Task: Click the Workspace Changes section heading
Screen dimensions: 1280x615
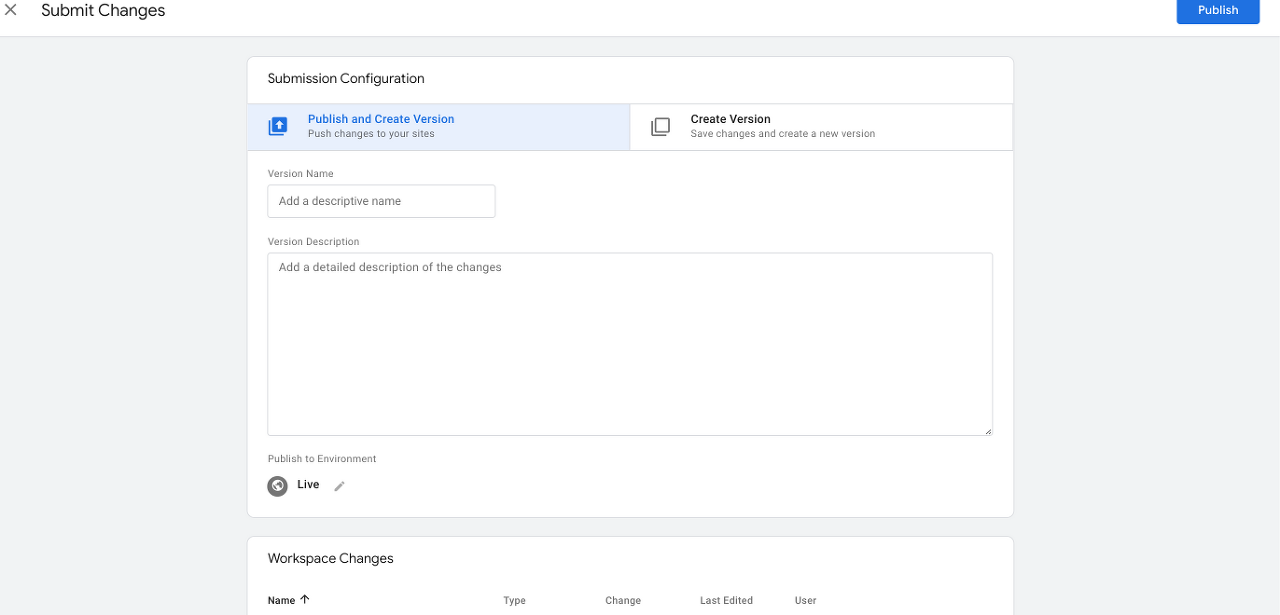Action: click(x=331, y=559)
